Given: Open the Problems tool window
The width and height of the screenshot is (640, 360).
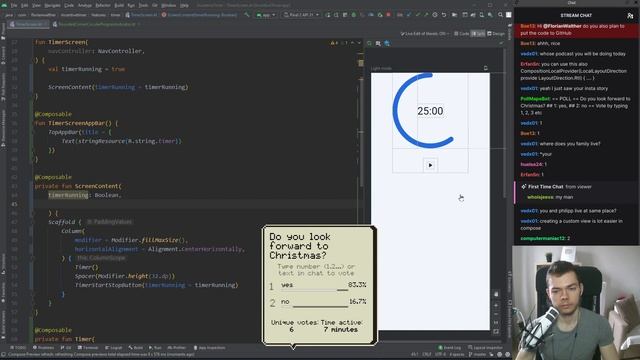Looking at the screenshot, I should coord(43,348).
